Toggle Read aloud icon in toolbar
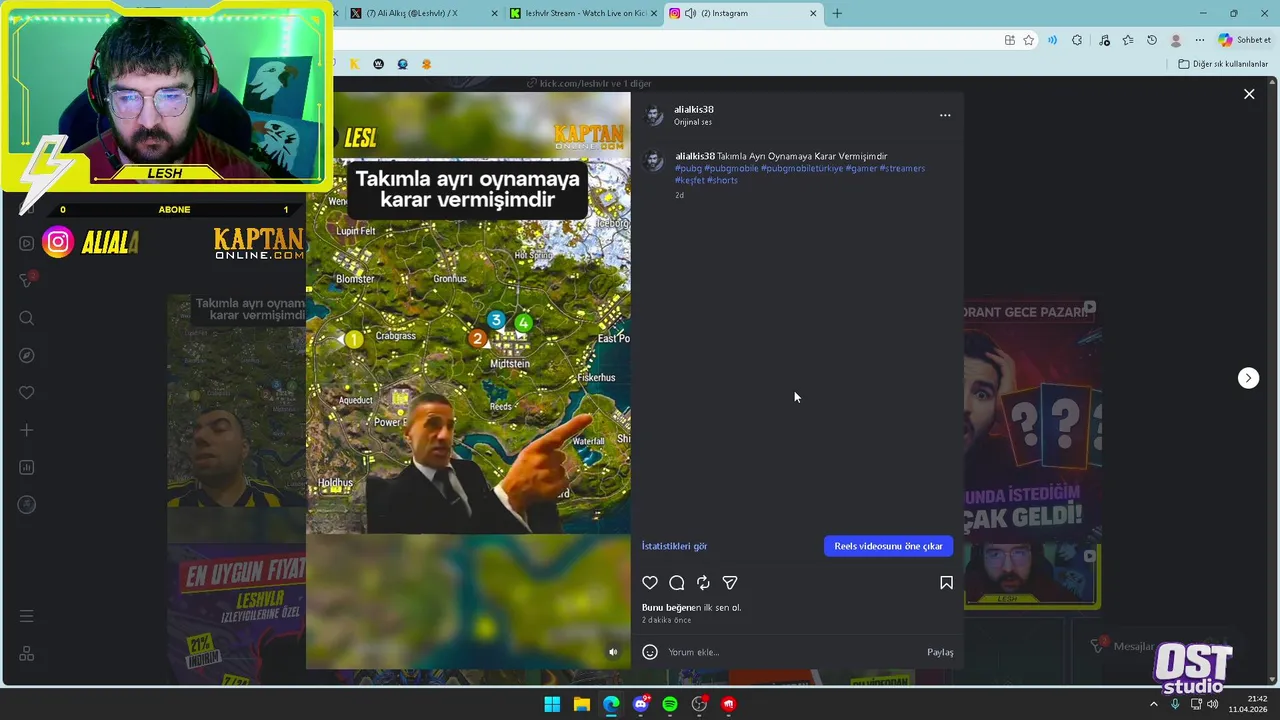The image size is (1280, 720). click(1052, 40)
